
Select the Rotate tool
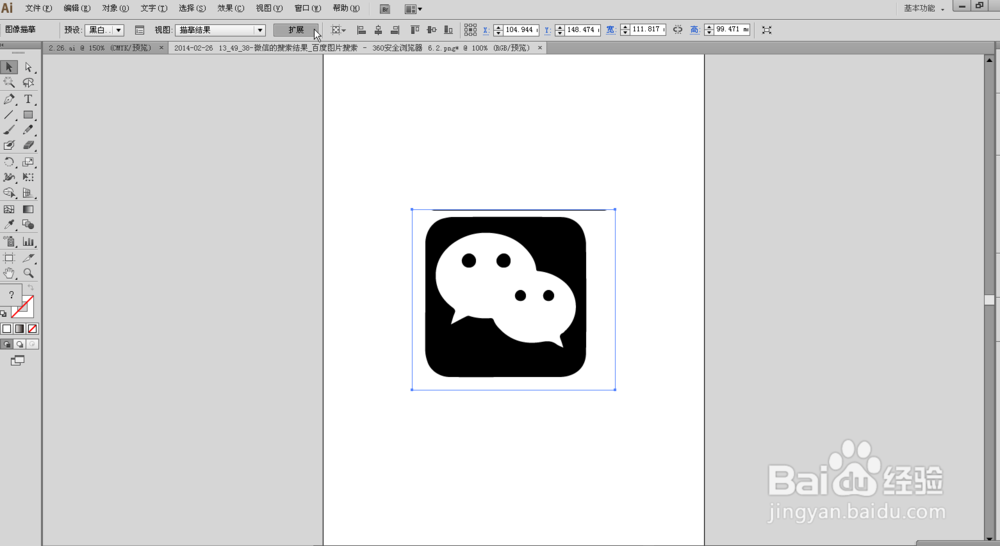click(9, 162)
